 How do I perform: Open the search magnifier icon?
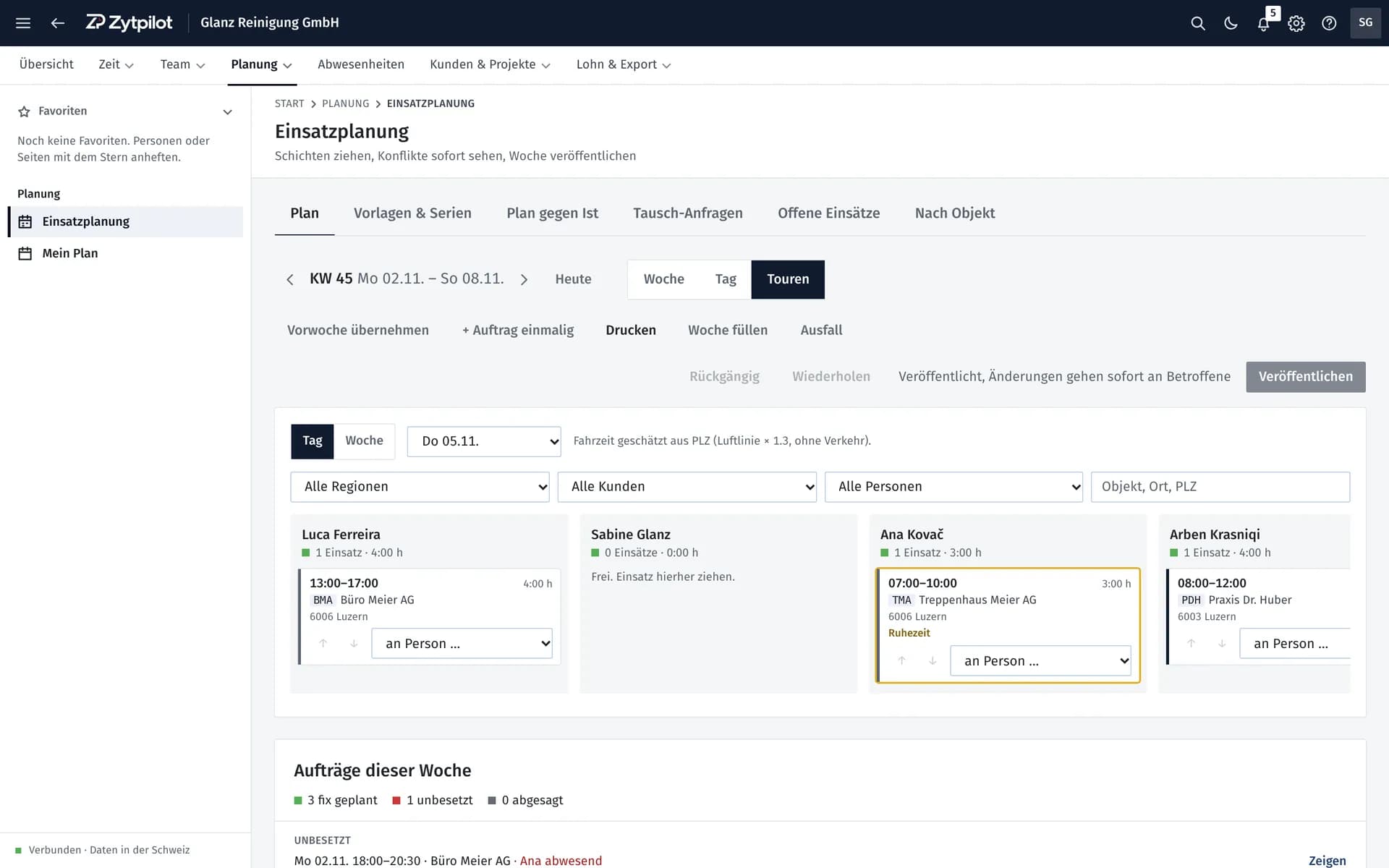(x=1198, y=23)
